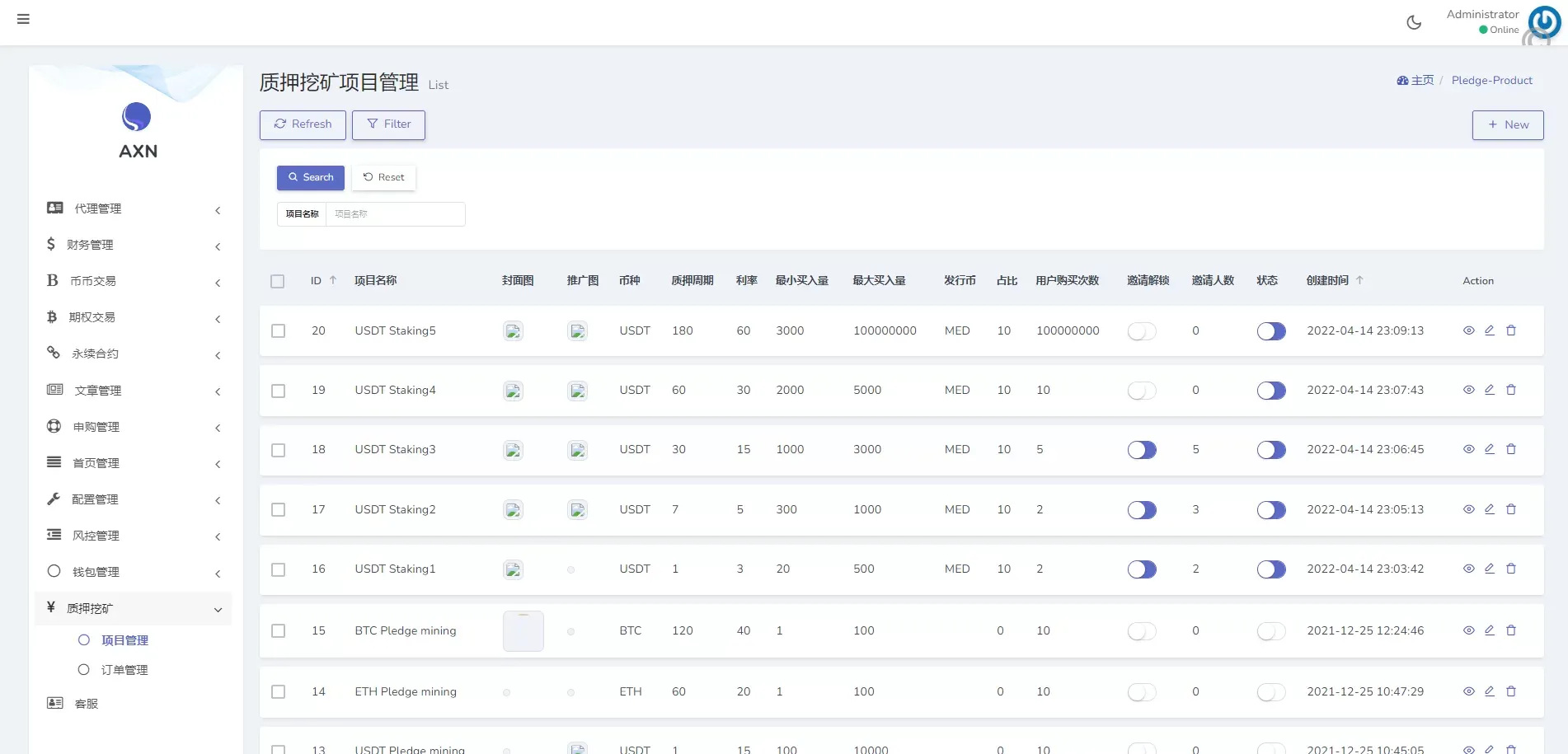Select all rows with header checkbox
Viewport: 1568px width, 754px height.
(x=278, y=281)
